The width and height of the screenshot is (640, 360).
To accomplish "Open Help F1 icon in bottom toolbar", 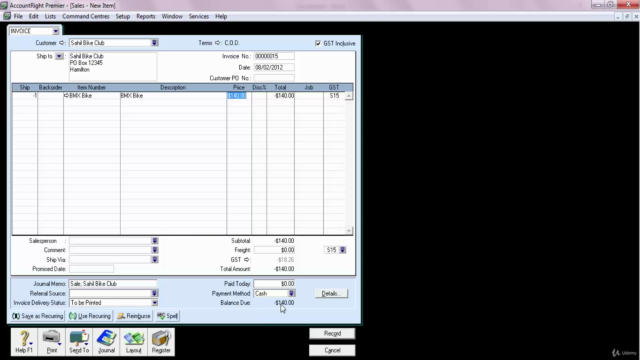I will pos(24,342).
